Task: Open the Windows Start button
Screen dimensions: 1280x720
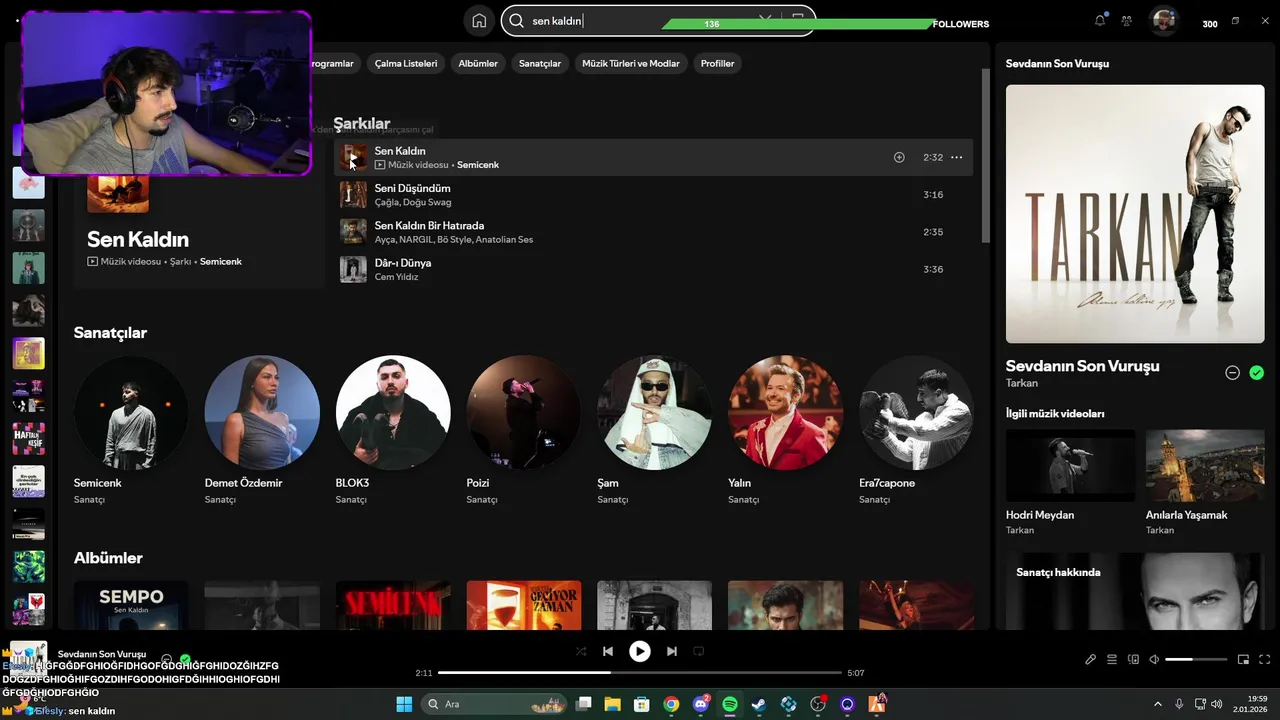Action: 404,704
